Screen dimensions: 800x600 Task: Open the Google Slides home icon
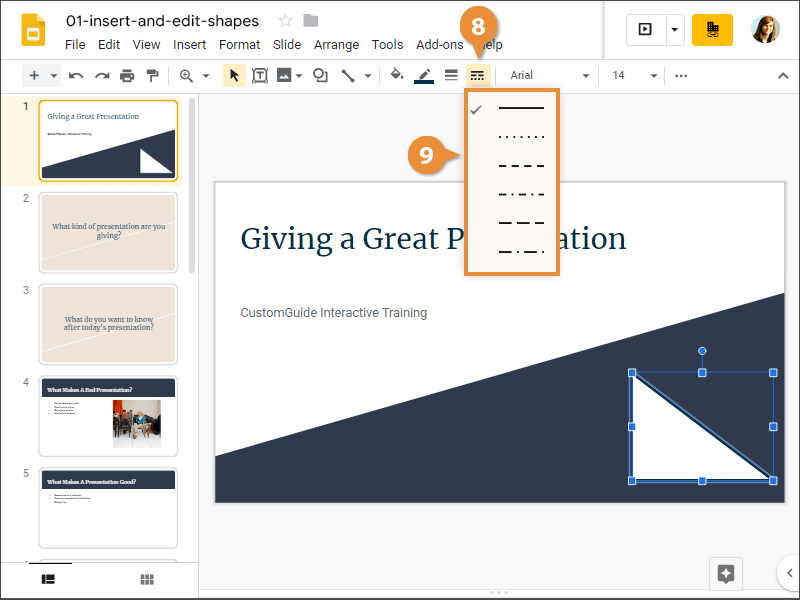pos(33,31)
